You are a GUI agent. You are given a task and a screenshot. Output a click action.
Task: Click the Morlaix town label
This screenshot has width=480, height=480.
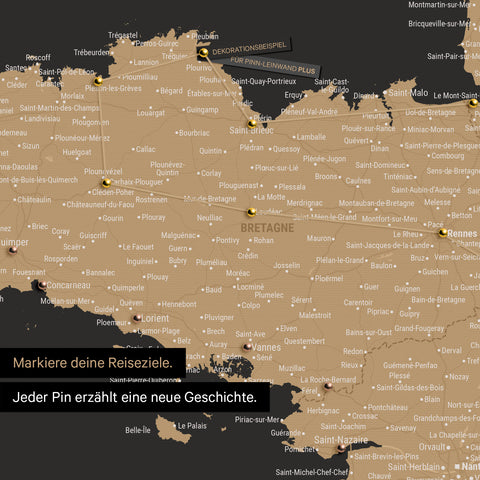[72, 96]
